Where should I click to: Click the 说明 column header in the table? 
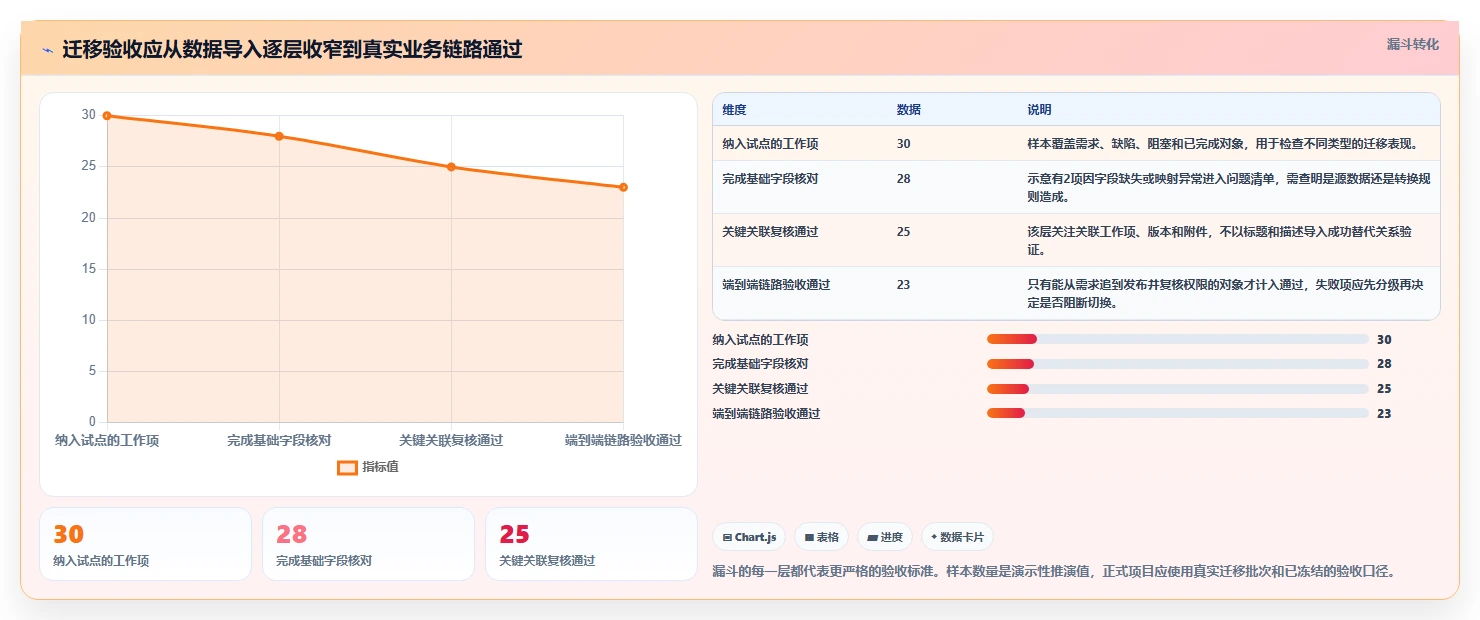click(1040, 110)
